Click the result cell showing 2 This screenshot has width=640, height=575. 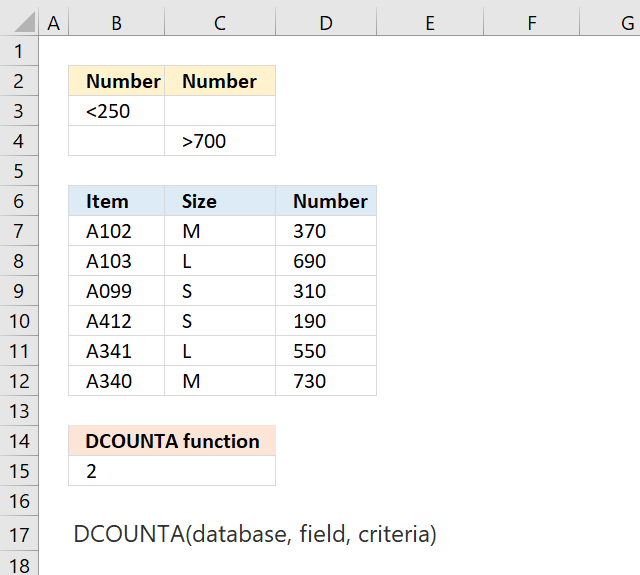pyautogui.click(x=172, y=471)
